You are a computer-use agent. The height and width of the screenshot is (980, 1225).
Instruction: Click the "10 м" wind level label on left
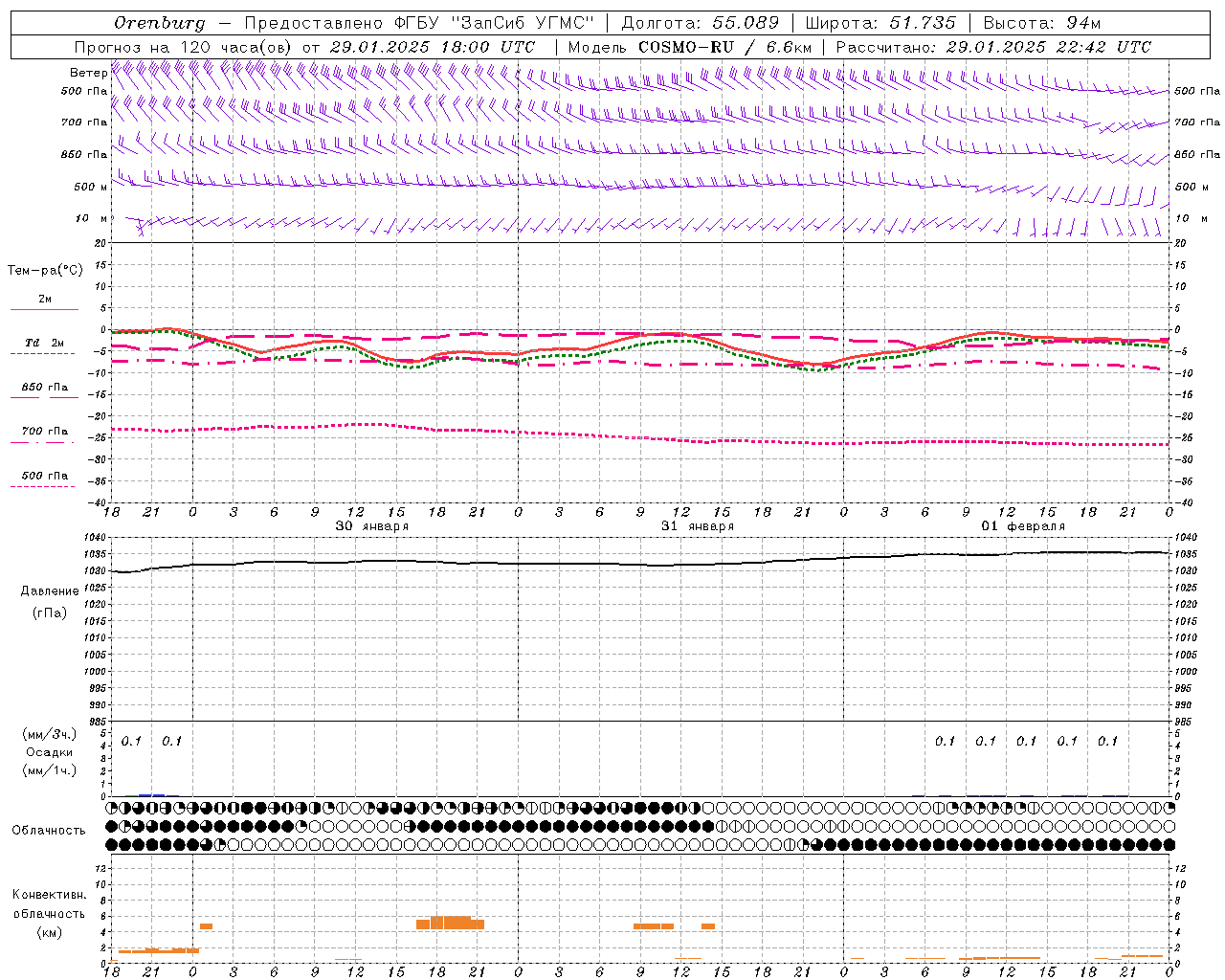pyautogui.click(x=92, y=218)
